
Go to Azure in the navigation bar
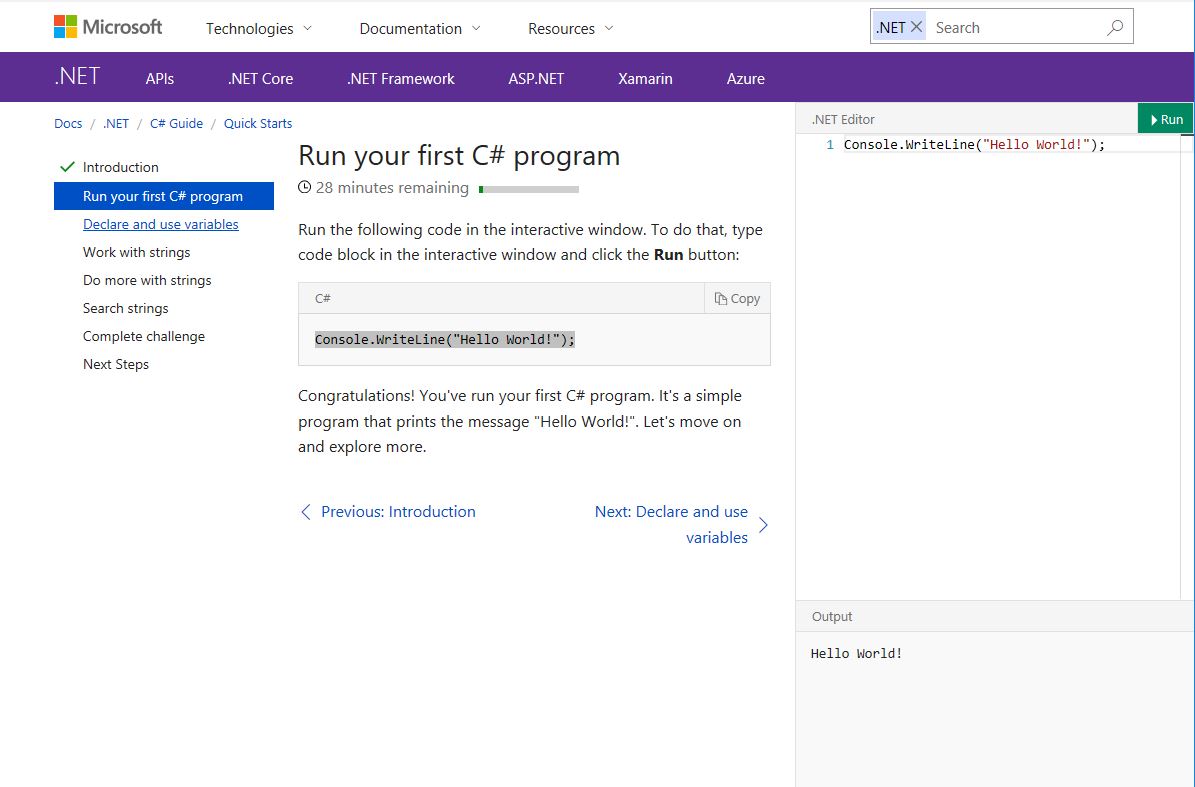coord(745,78)
